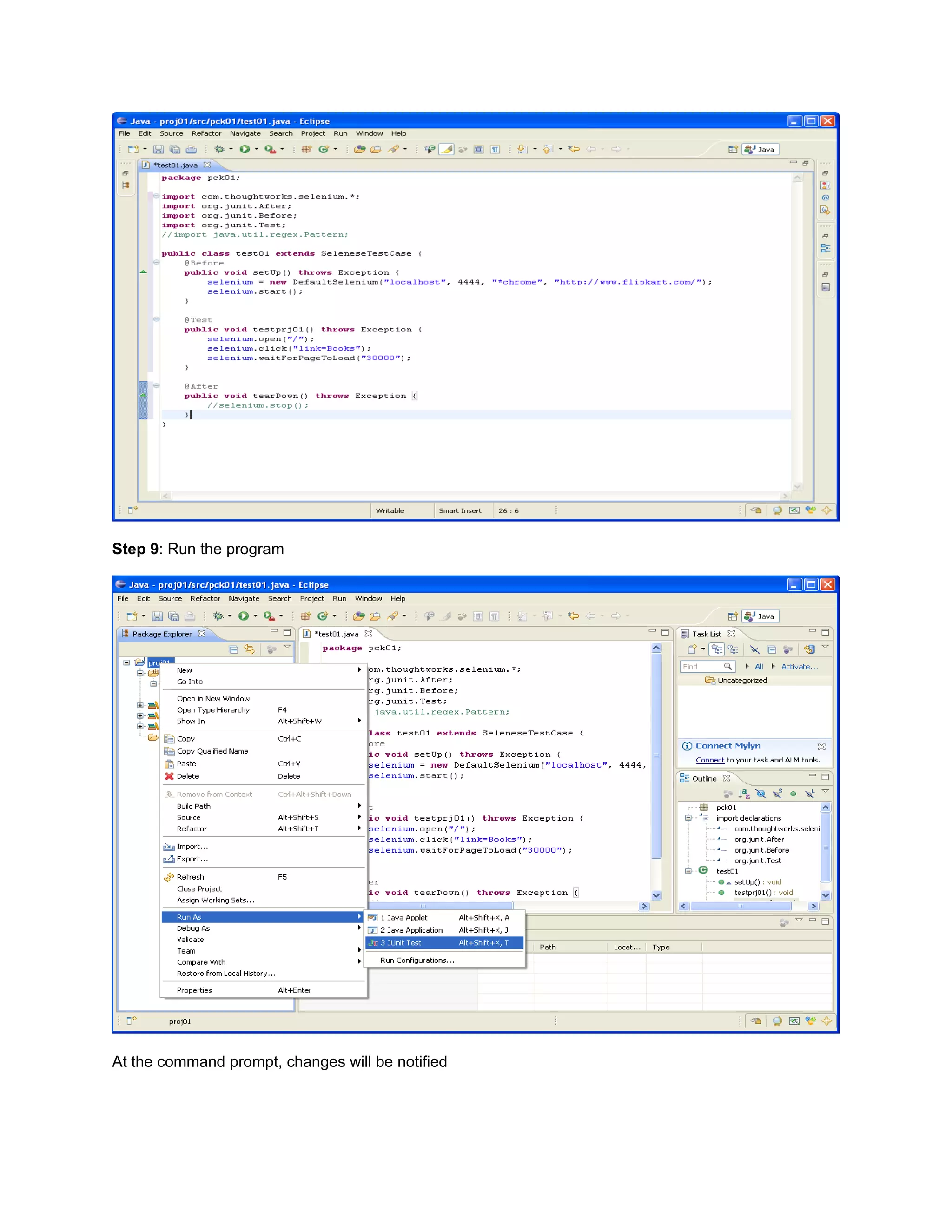Collapse test01 class node in Outline

(x=688, y=871)
